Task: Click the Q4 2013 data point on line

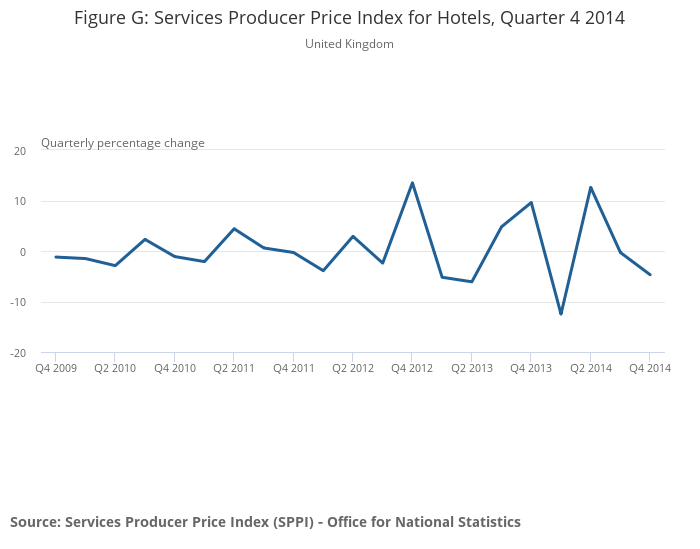Action: [531, 202]
